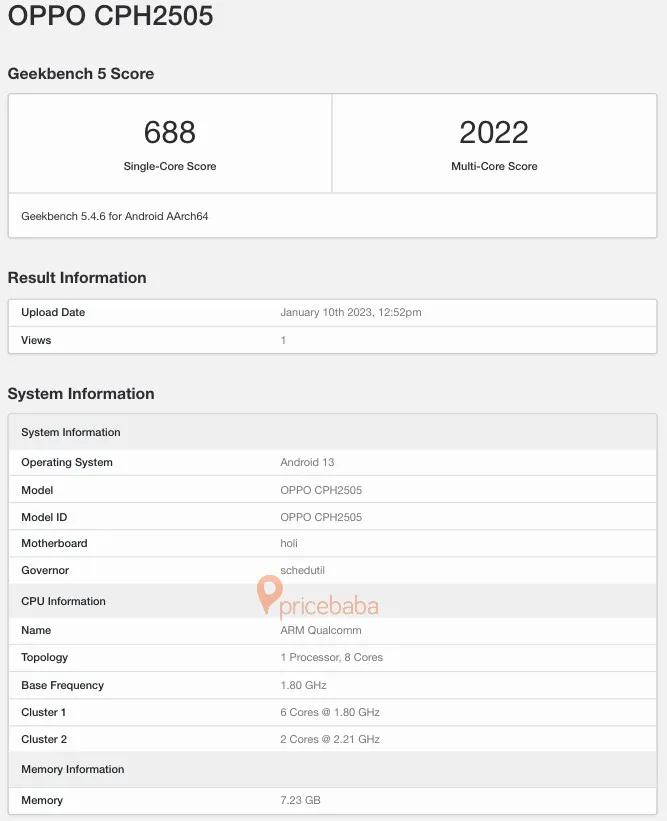667x821 pixels.
Task: Click the Memory label in the last row
Action: [x=42, y=801]
